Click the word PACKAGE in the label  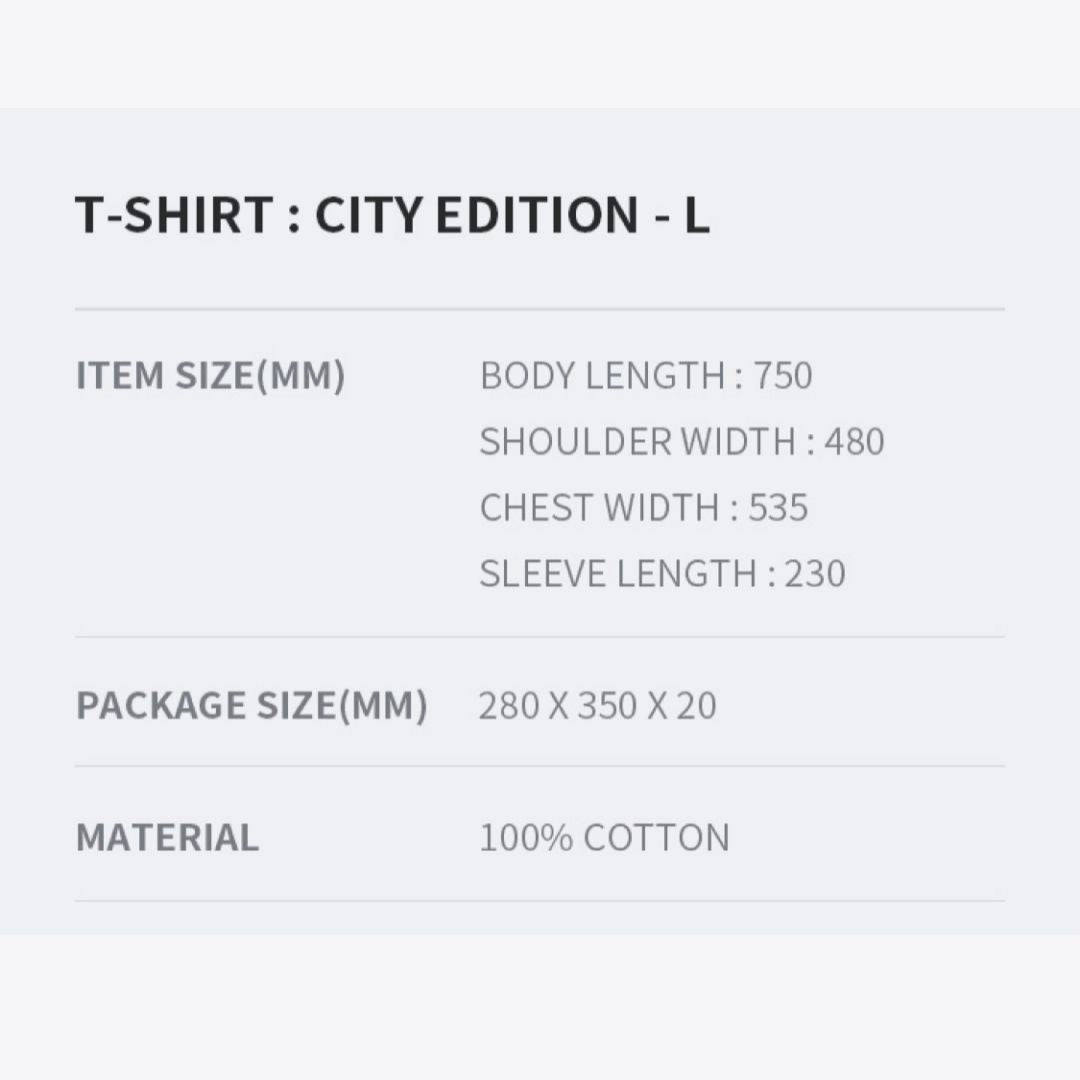(x=160, y=706)
